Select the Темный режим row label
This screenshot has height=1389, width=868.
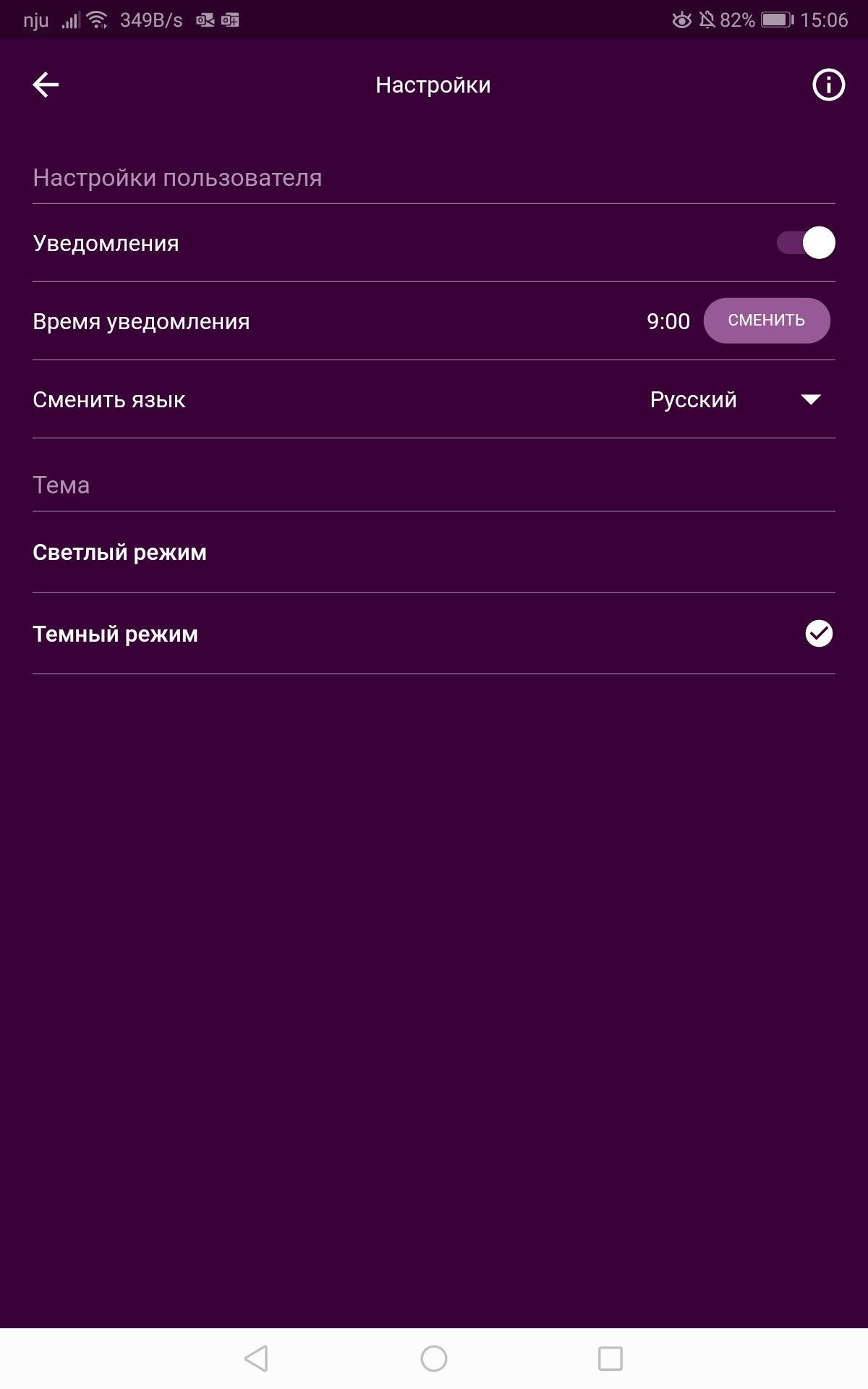pos(116,634)
